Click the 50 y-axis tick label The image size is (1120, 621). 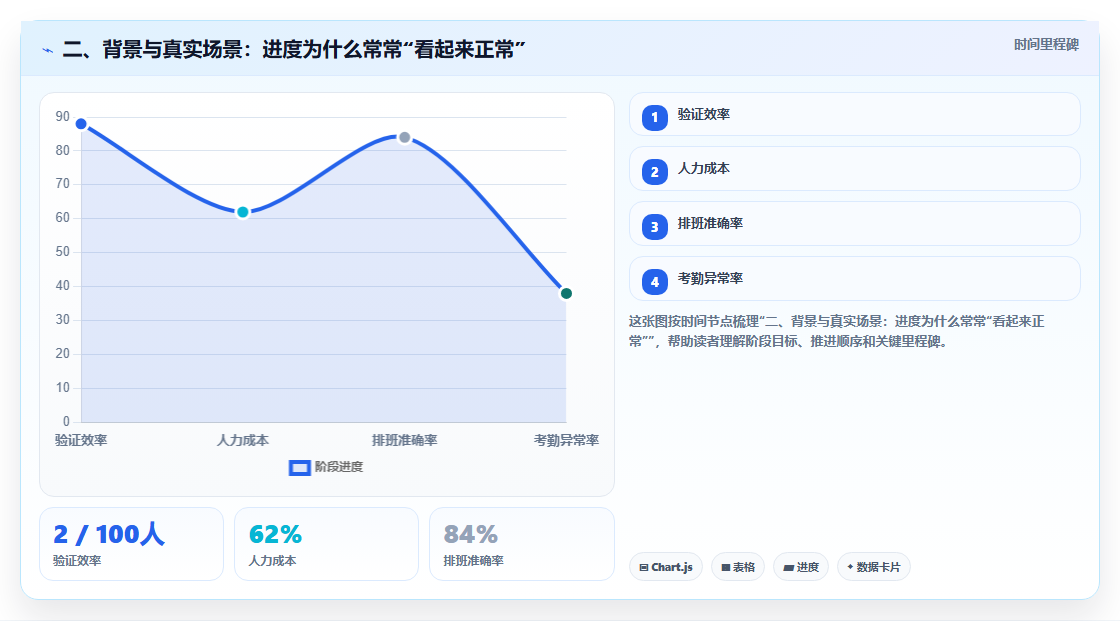[x=63, y=252]
